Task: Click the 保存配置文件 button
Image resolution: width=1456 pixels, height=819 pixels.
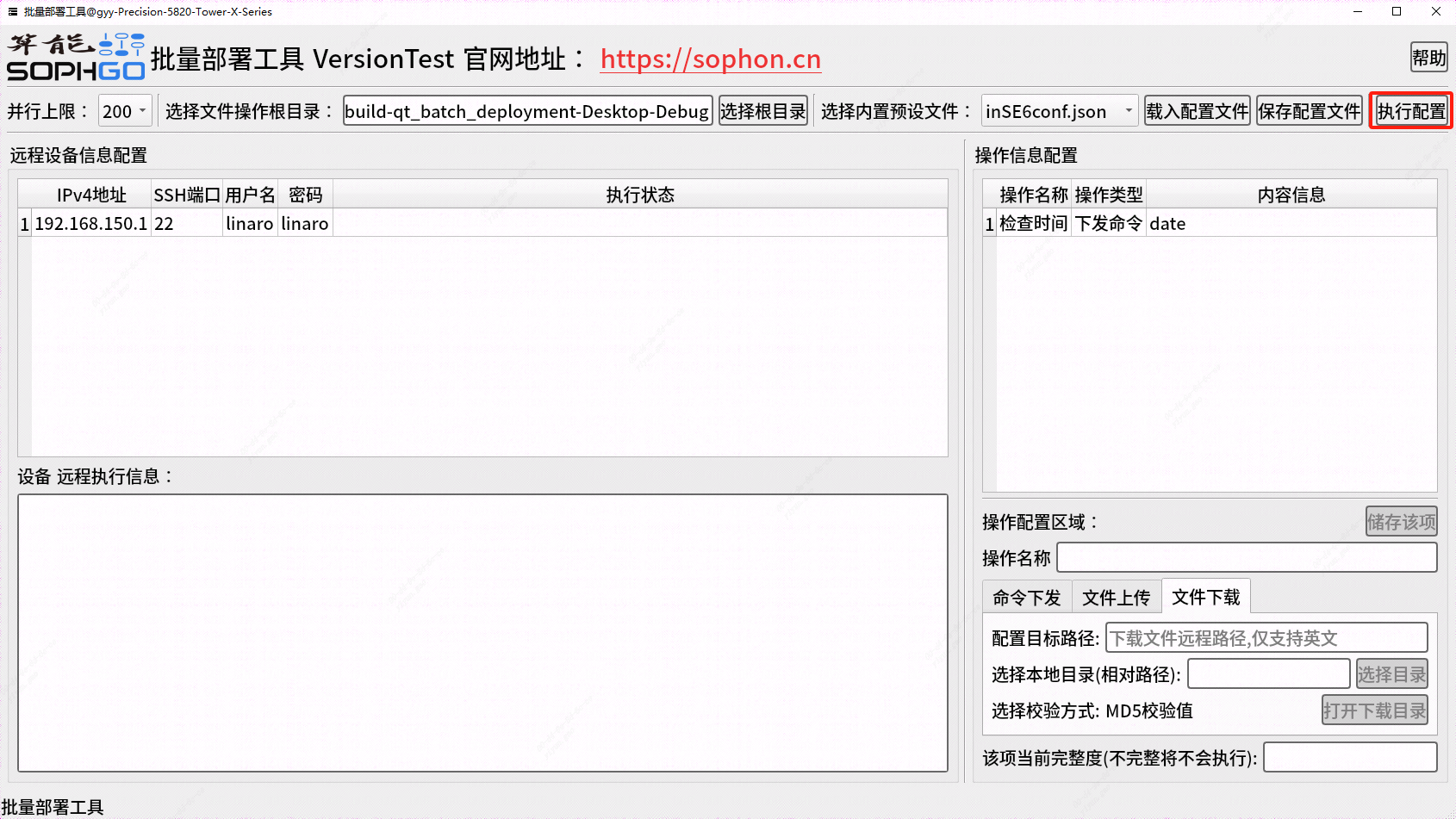Action: coord(1309,111)
